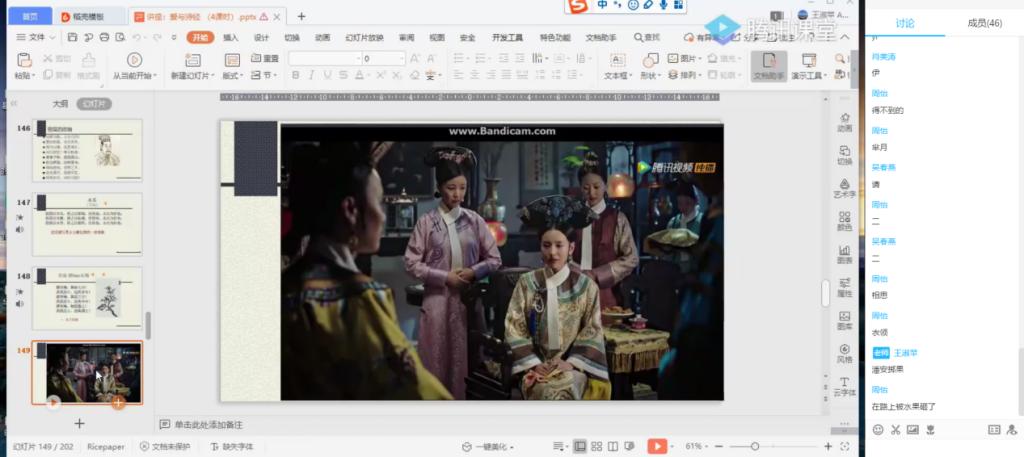This screenshot has height=457, width=1024.
Task: Click the scissors screenshot icon in chat
Action: pyautogui.click(x=895, y=430)
